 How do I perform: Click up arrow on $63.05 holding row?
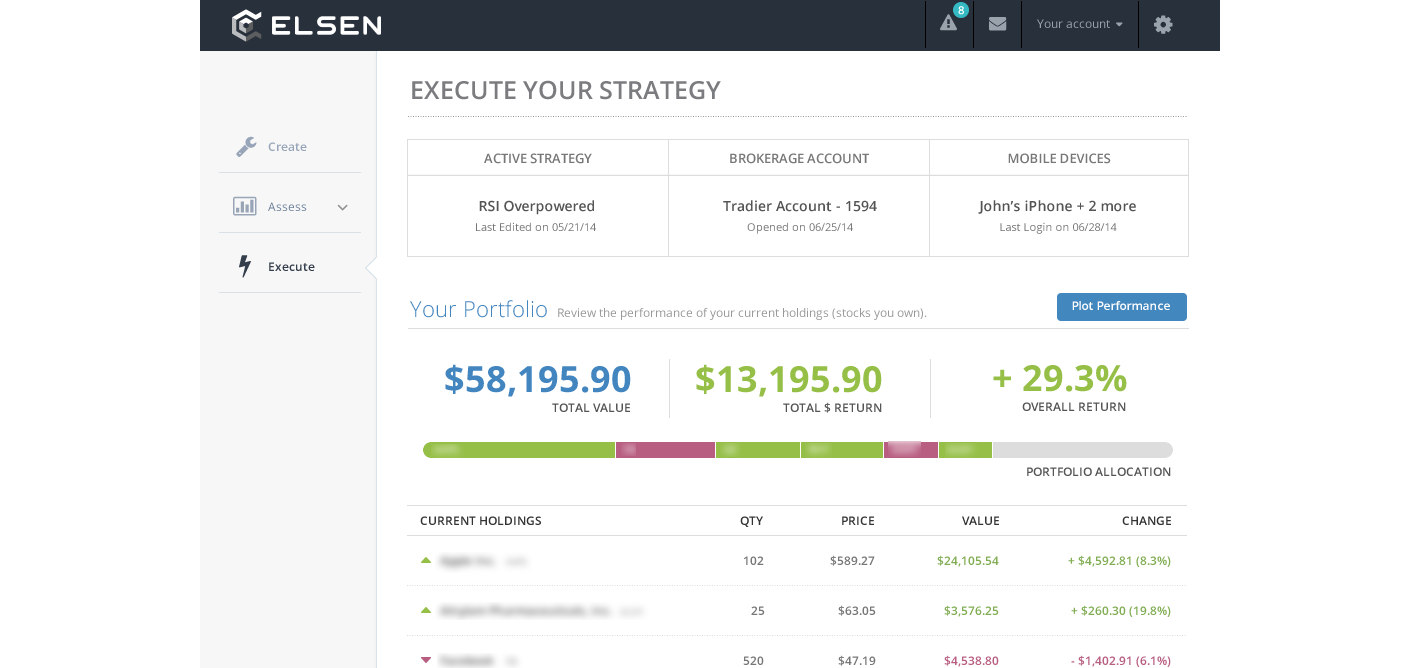coord(426,610)
